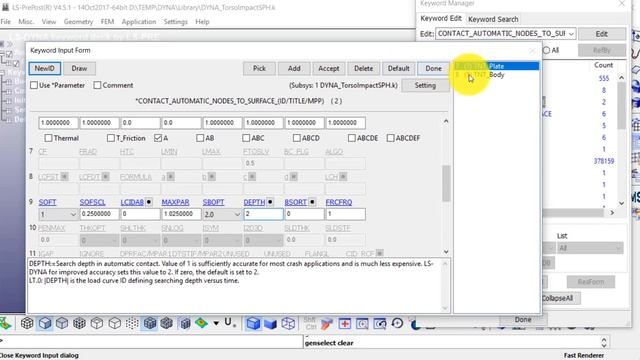Click the SOFSCL value field 0.2500000
This screenshot has height=360, width=640.
[99, 214]
